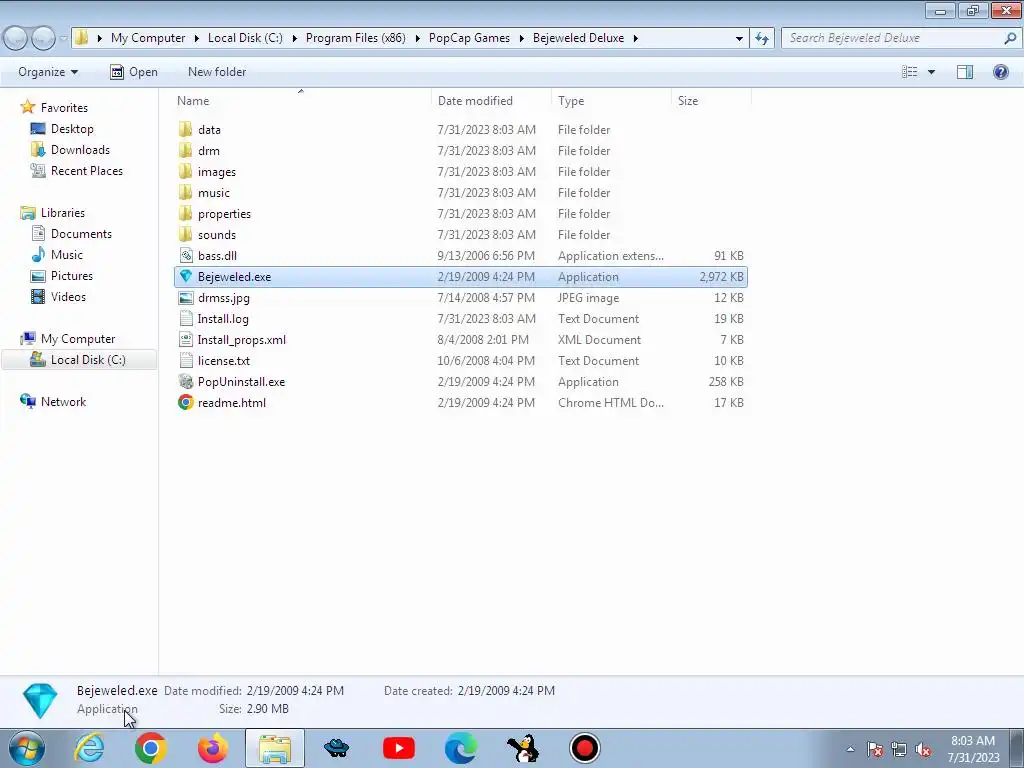Open Pictures library
The height and width of the screenshot is (768, 1024).
(72, 276)
